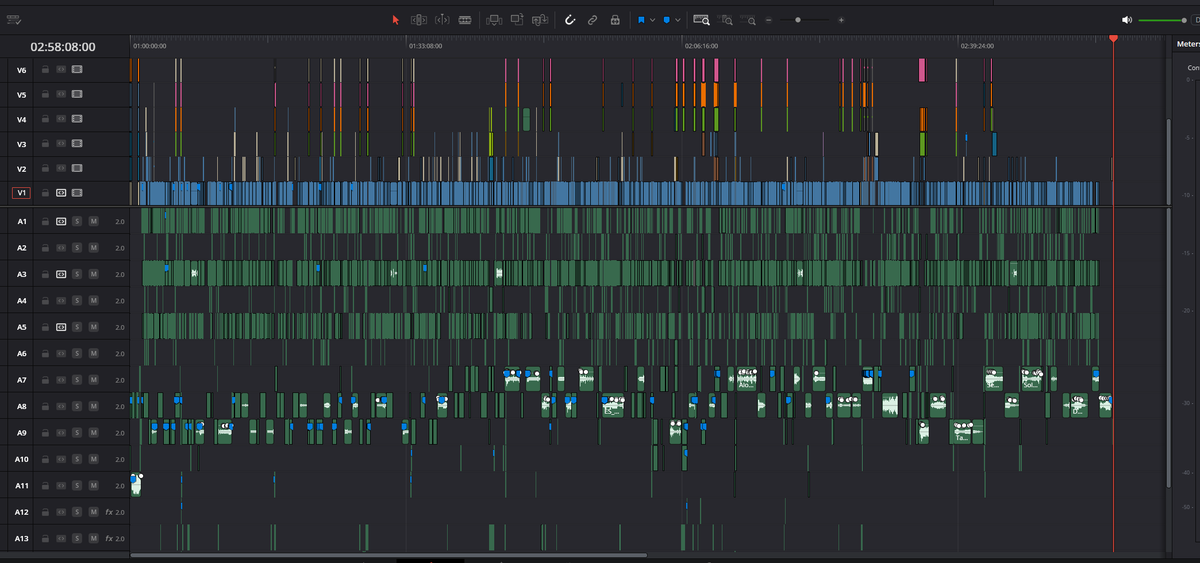Click the speaker volume icon

pyautogui.click(x=1127, y=20)
